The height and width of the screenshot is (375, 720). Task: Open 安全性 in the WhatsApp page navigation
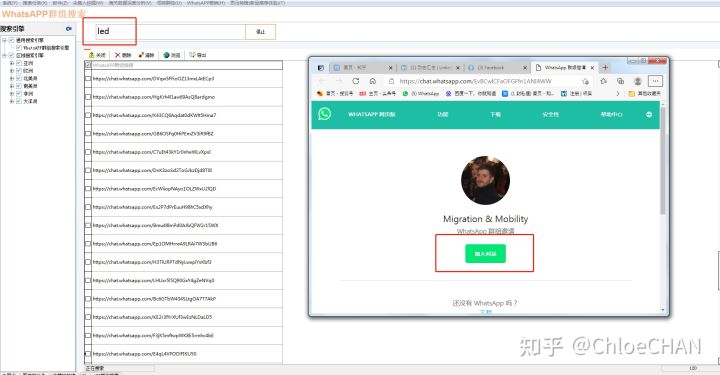pos(550,114)
